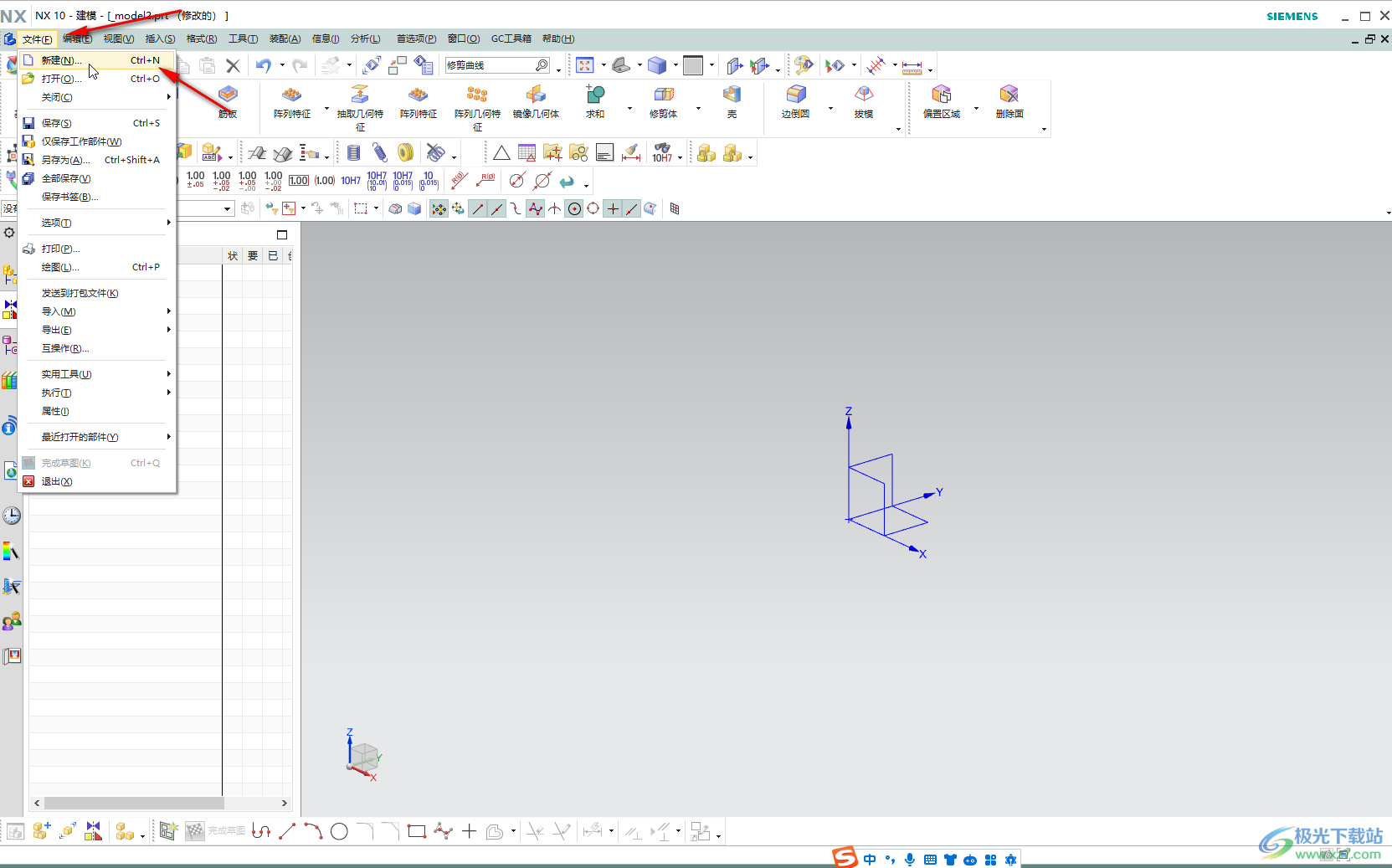Open the render style dropdown arrow
The height and width of the screenshot is (868, 1392).
pos(675,65)
